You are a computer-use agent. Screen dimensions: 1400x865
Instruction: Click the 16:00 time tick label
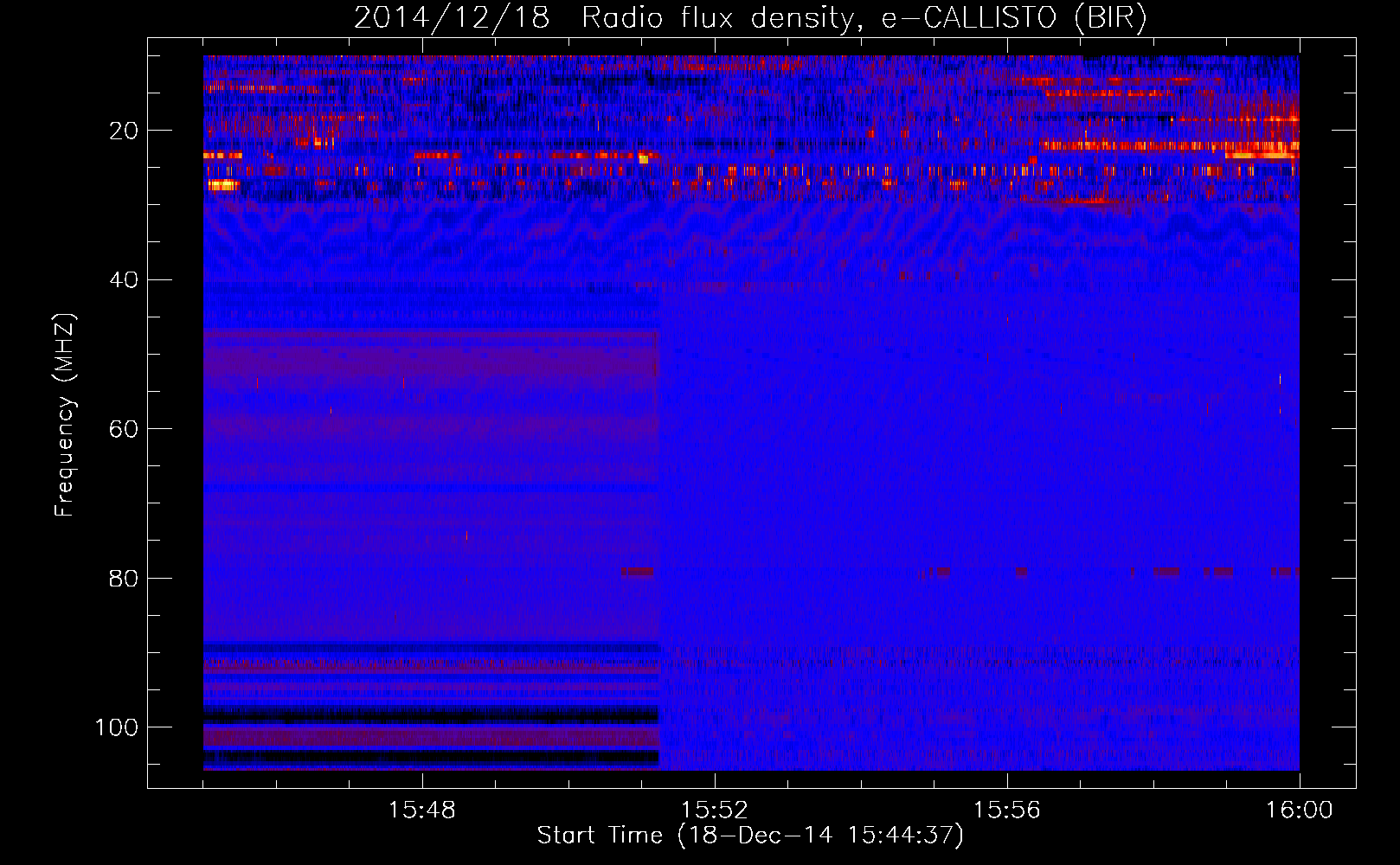[1299, 811]
